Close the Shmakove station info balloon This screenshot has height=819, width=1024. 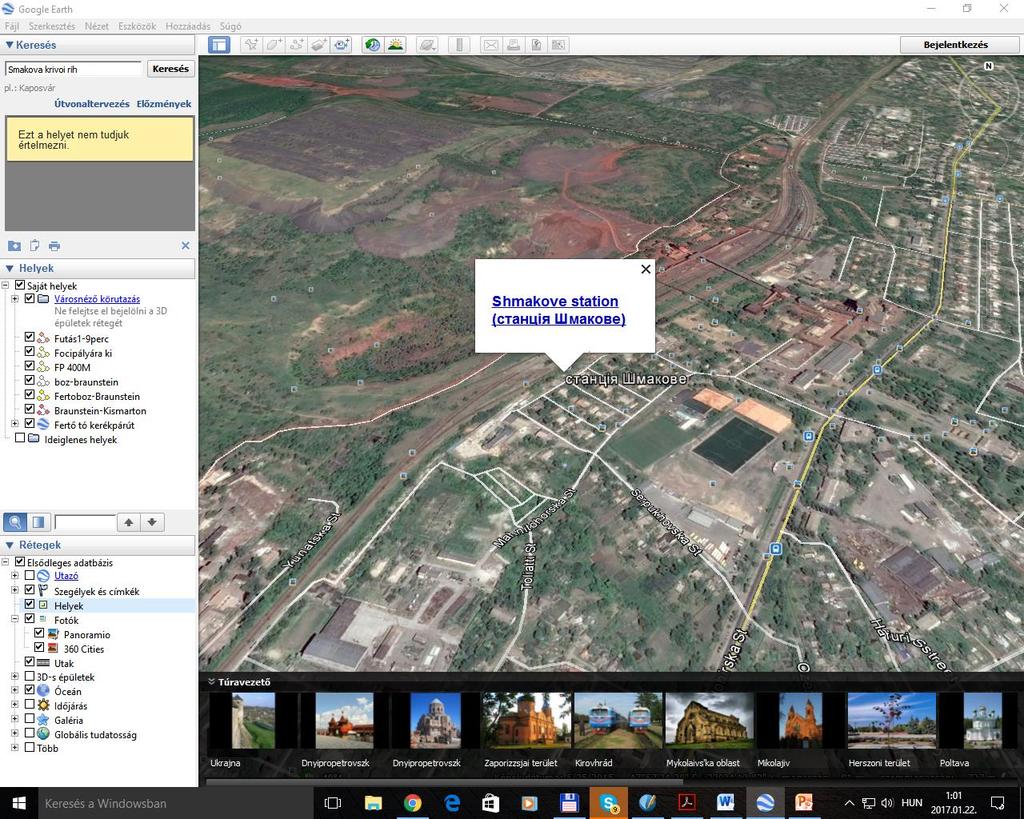click(x=646, y=268)
